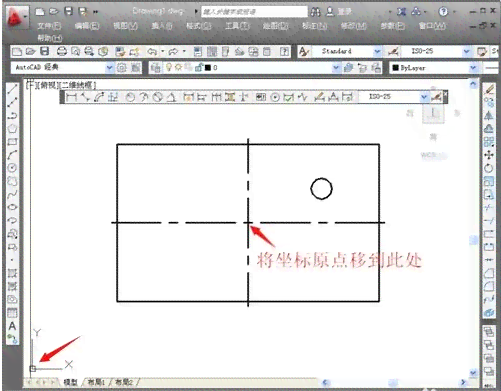
Task: Click the layer 0 black color swatch
Action: point(208,68)
